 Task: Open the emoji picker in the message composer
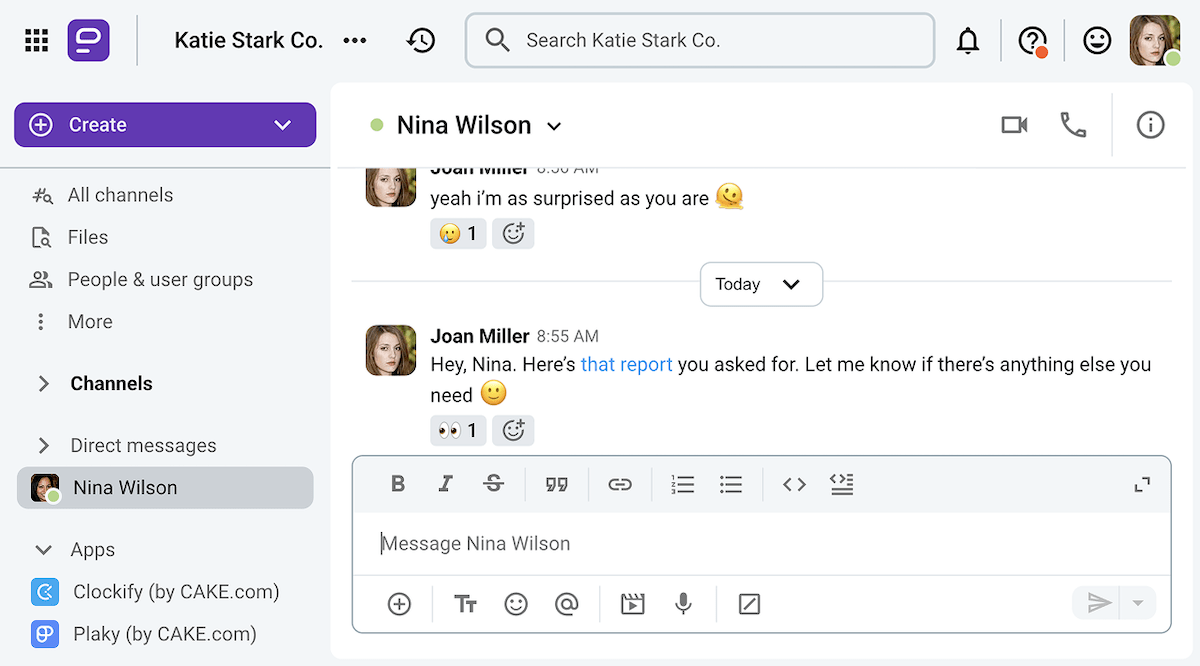516,604
